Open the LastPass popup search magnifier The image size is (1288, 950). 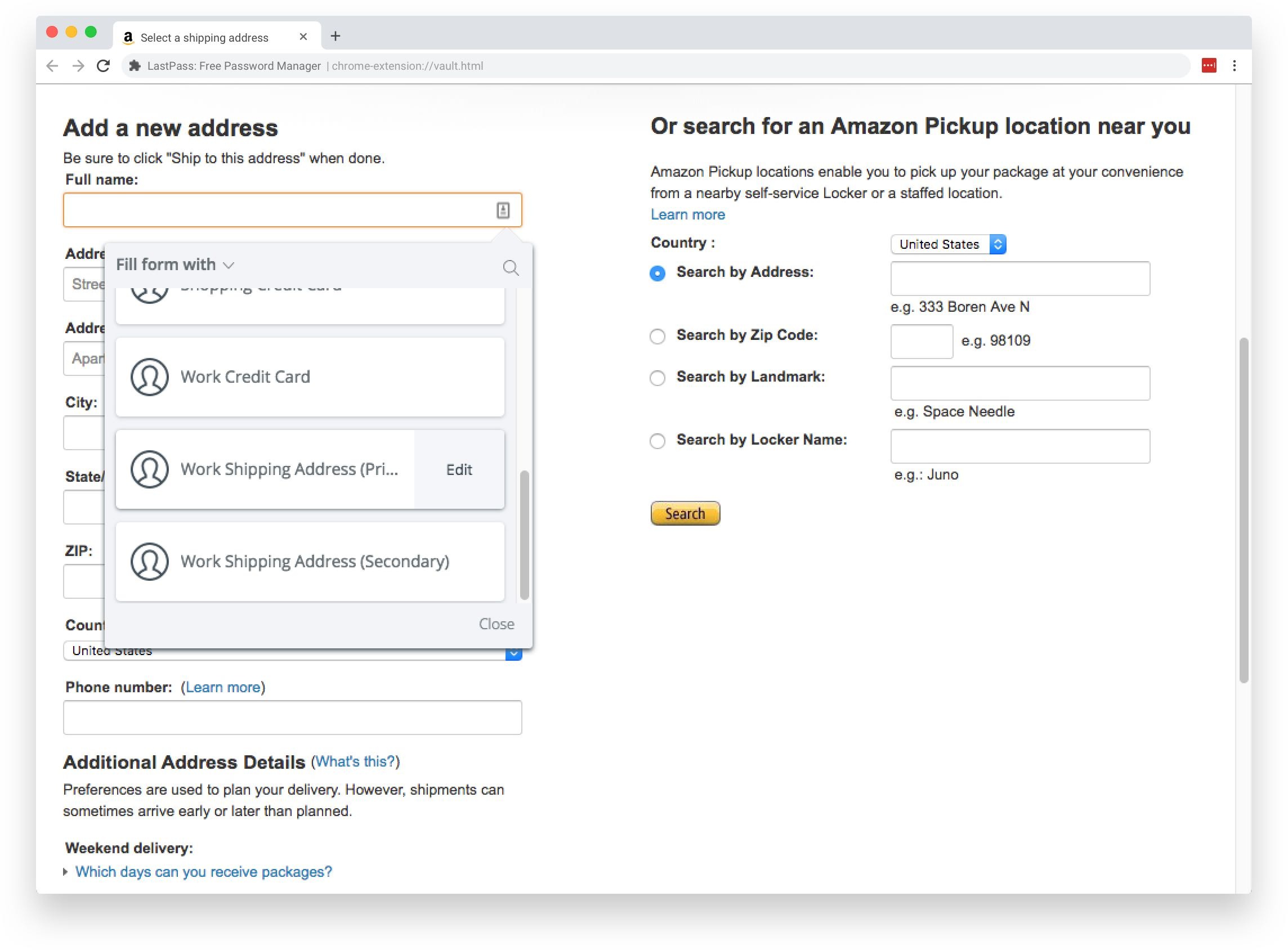click(x=510, y=268)
